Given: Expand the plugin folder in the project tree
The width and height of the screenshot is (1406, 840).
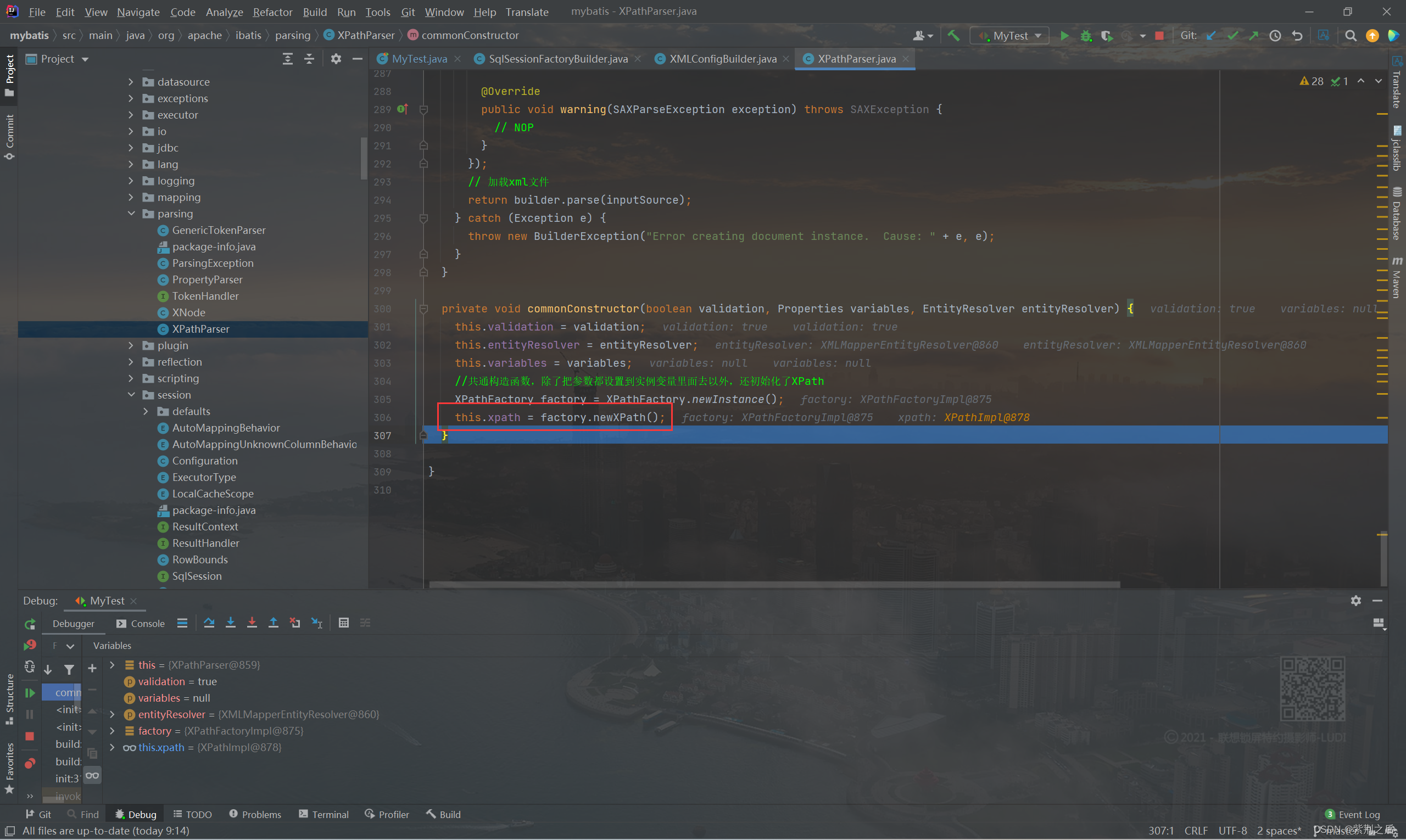Looking at the screenshot, I should click(x=131, y=345).
